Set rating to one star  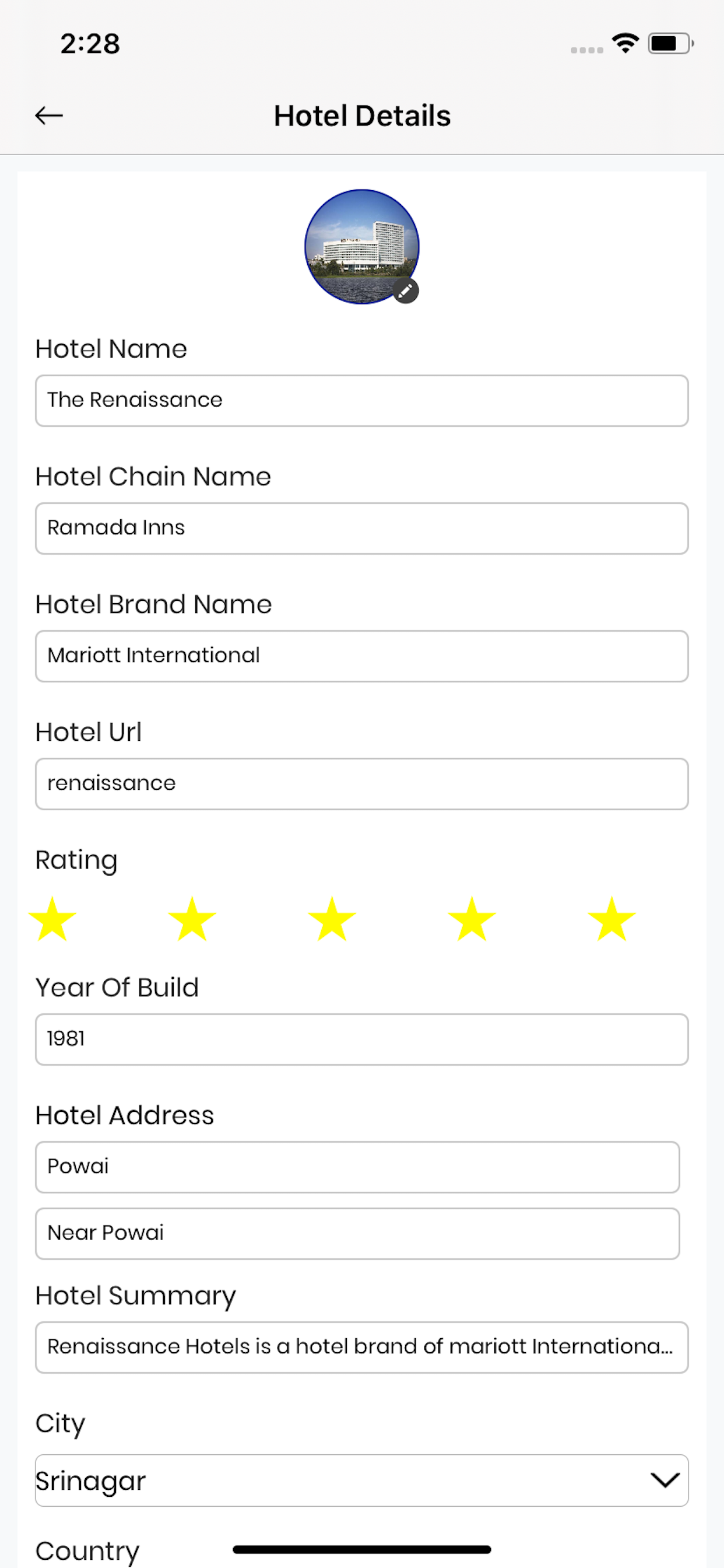(52, 919)
